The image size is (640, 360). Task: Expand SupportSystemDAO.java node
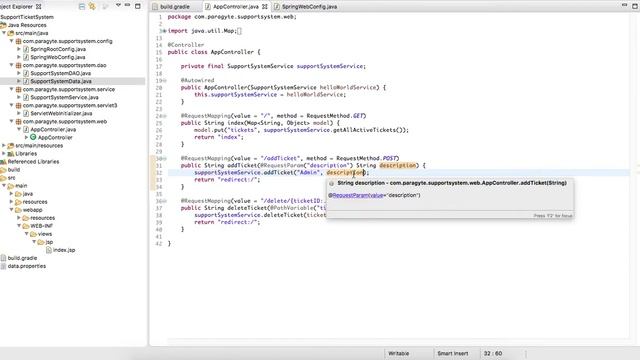tap(19, 73)
